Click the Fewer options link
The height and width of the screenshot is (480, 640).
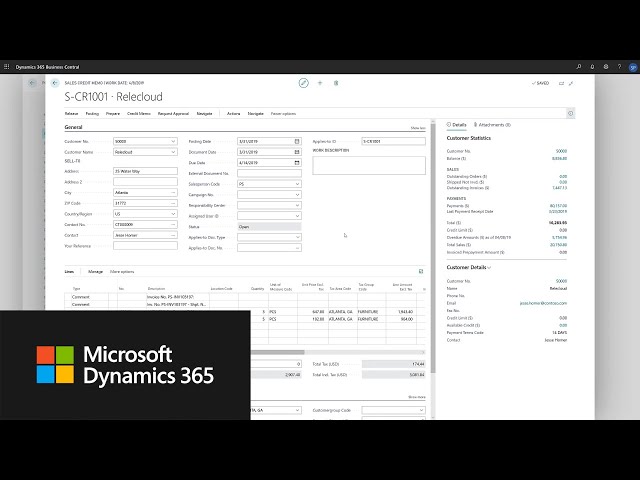coord(283,114)
